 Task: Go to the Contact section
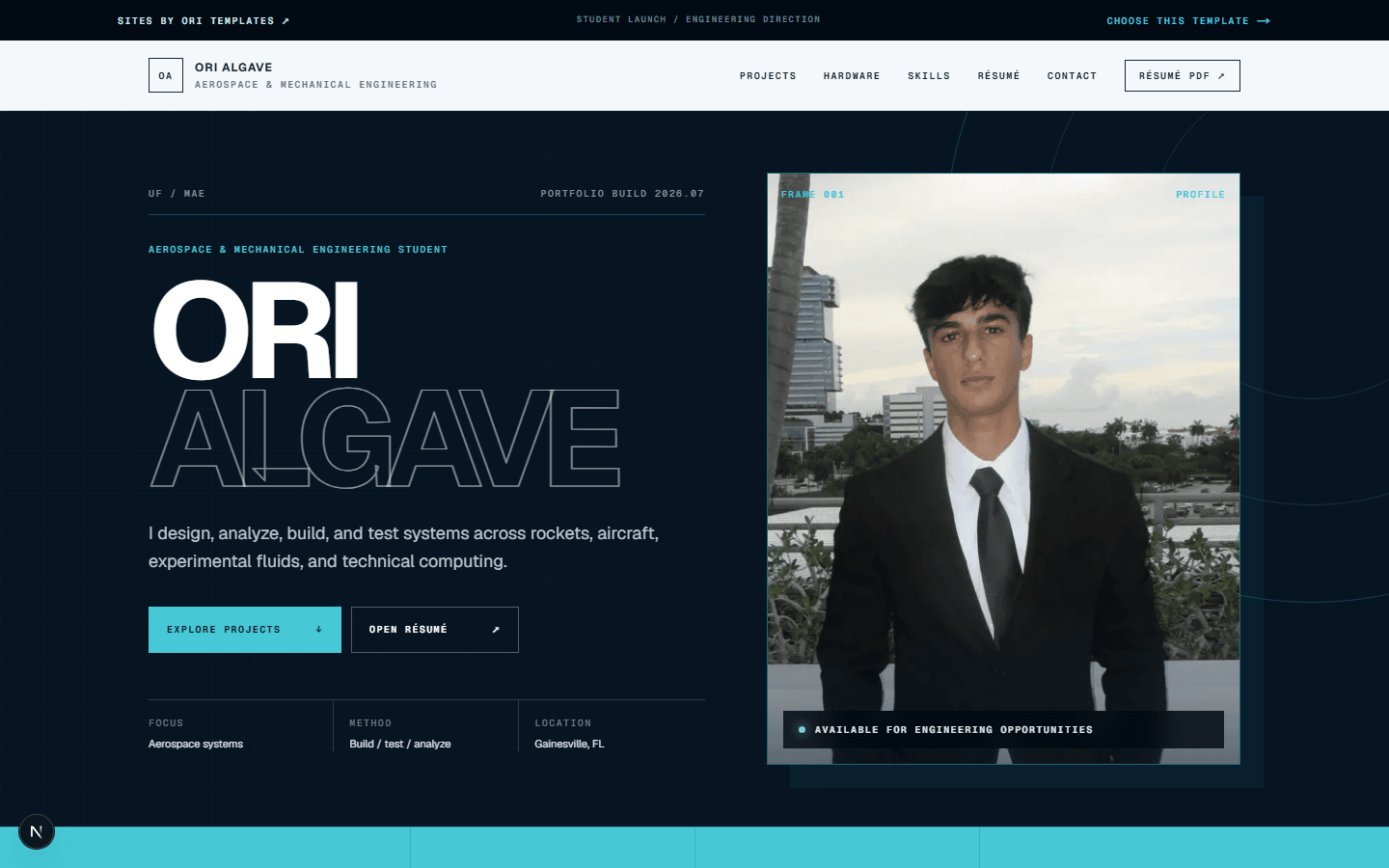[1072, 75]
